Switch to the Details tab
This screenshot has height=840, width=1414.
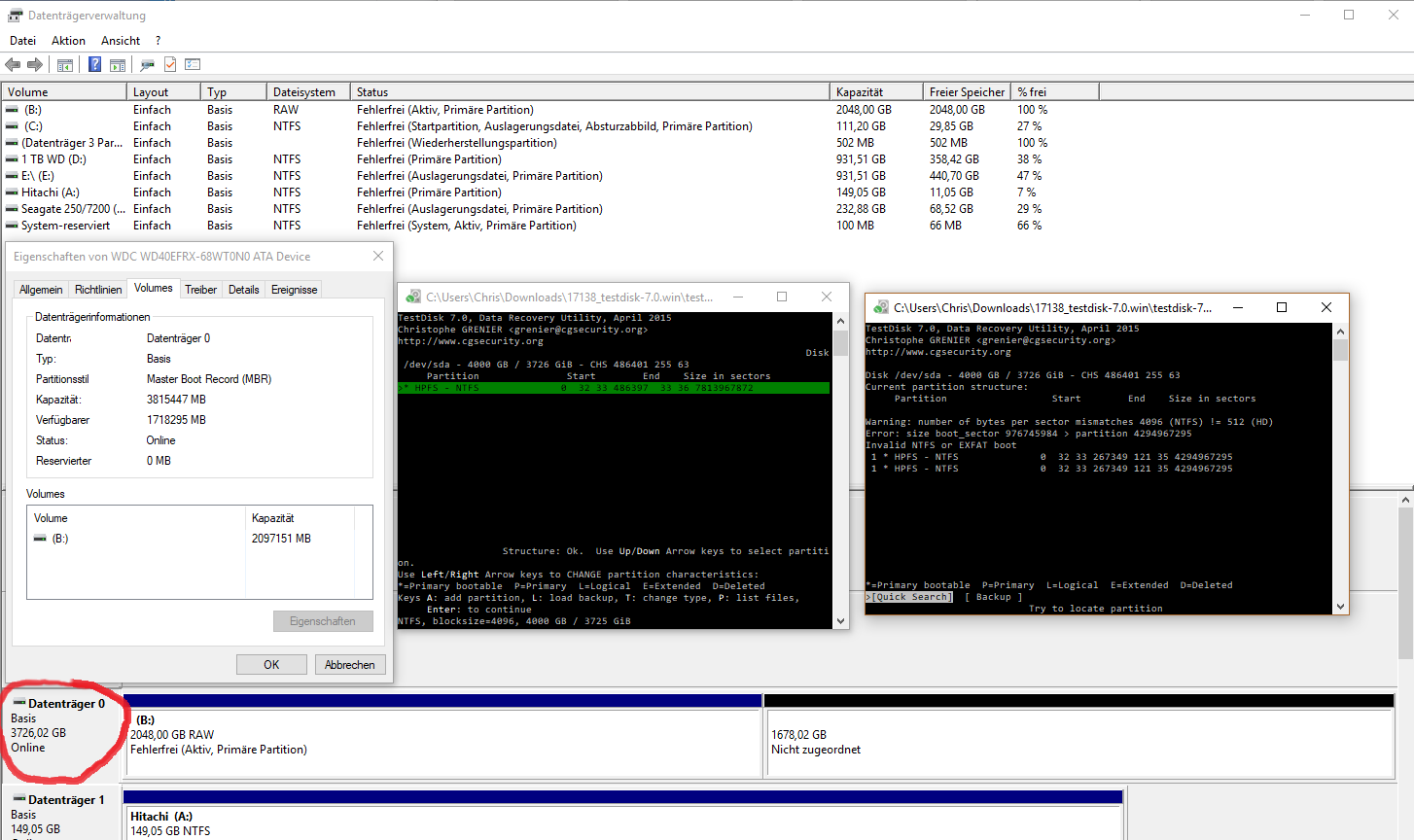pos(244,290)
